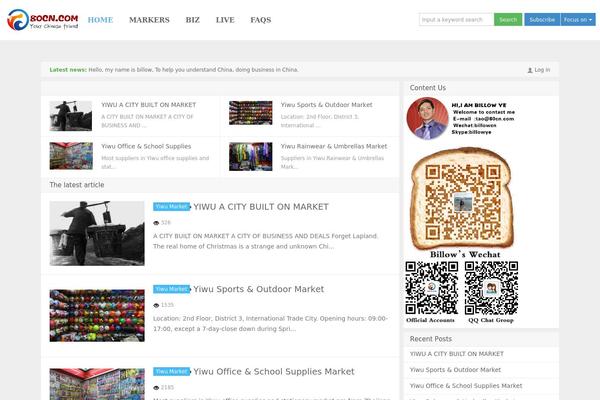Viewport: 600px width, 400px height.
Task: Open recent post Yiwu Office & School Supplies Market
Action: coord(466,386)
